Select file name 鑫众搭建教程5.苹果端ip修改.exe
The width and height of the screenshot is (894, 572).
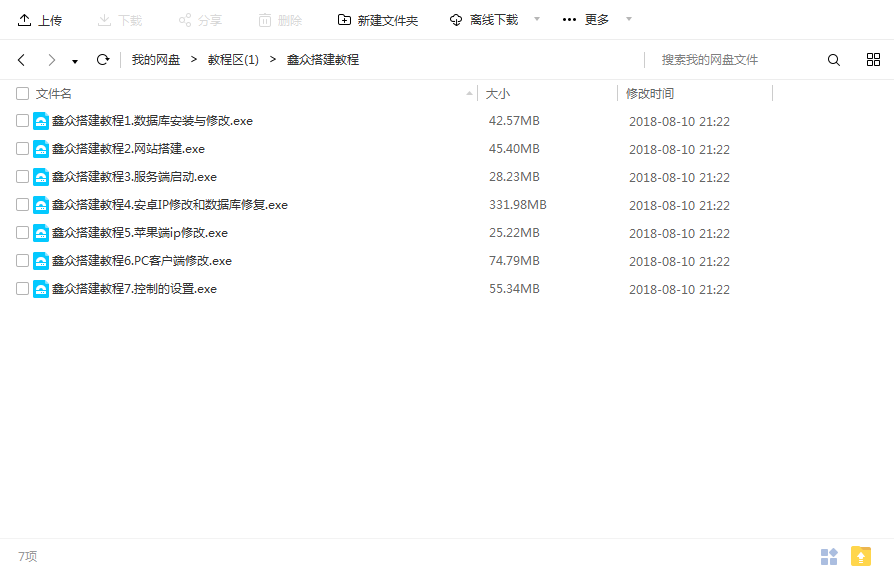[x=140, y=233]
